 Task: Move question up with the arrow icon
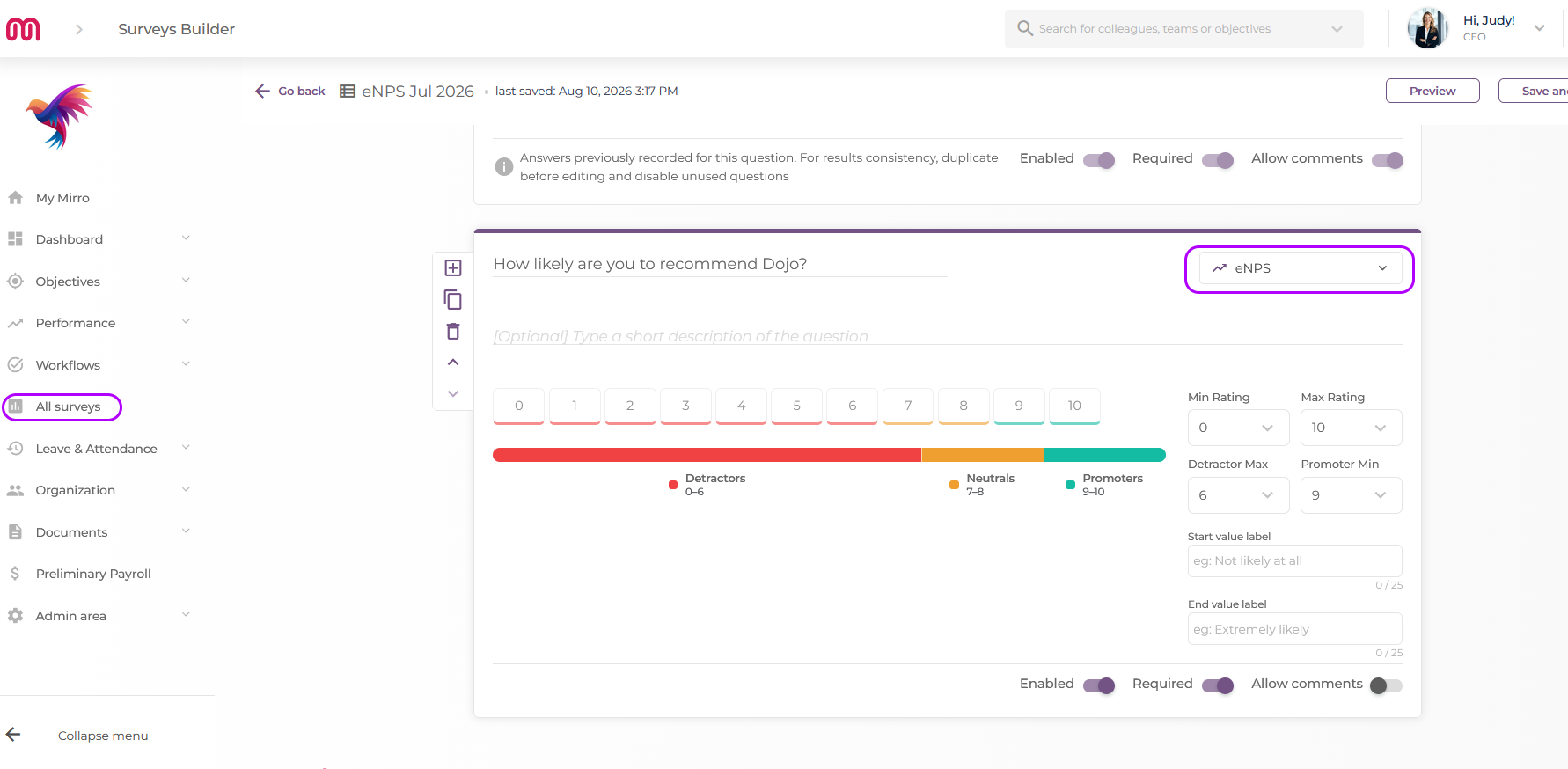[x=453, y=363]
